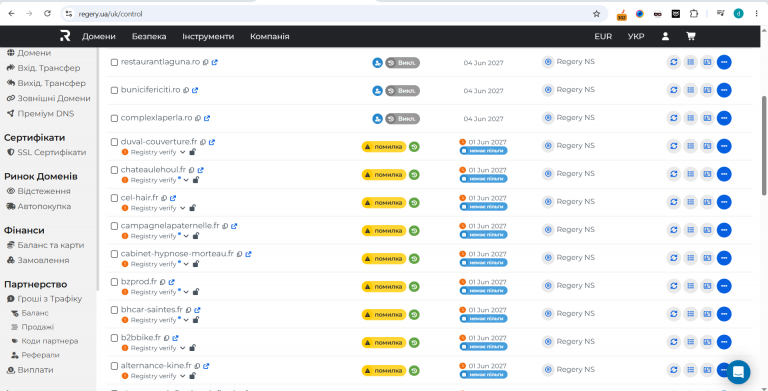The image size is (768, 391).
Task: Click the unlock padlock icon under cel-hair.fr
Action: click(192, 208)
